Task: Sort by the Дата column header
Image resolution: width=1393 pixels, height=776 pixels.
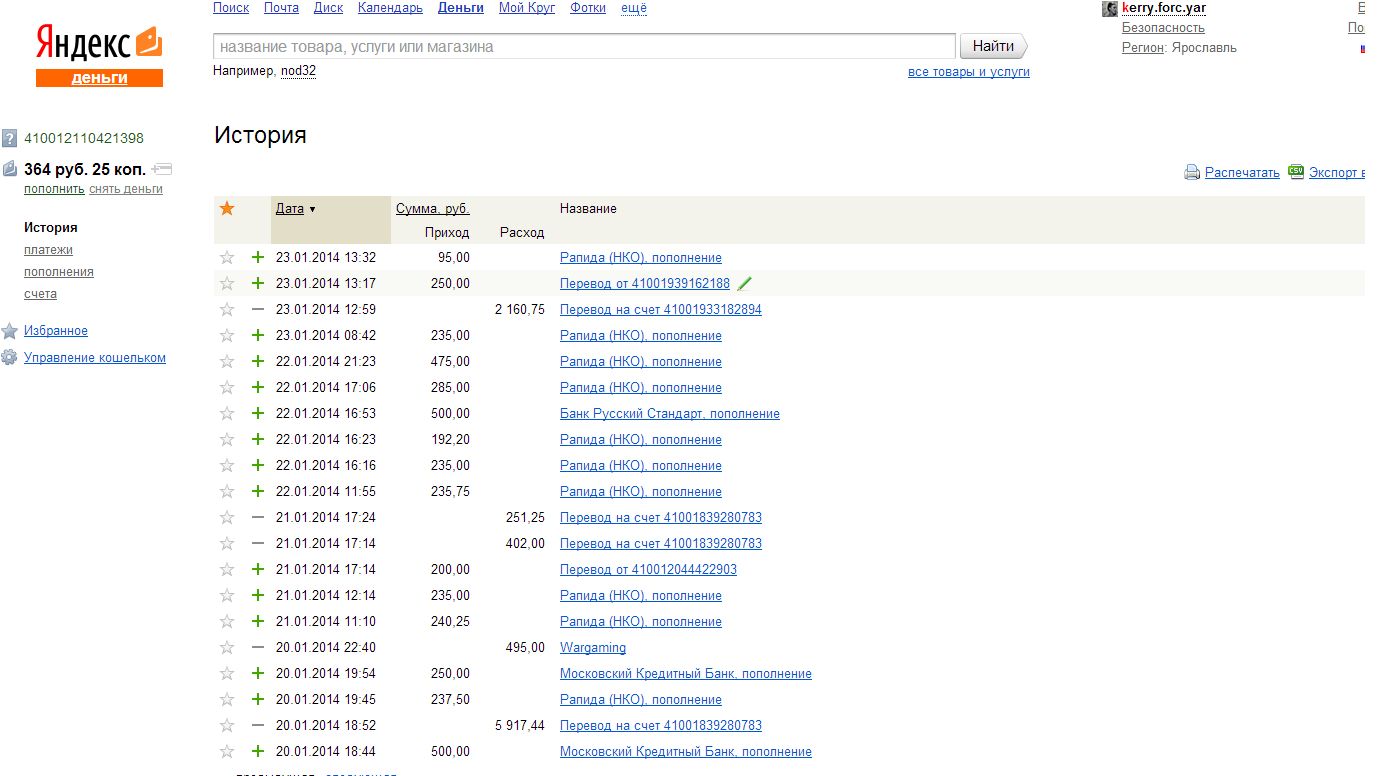Action: tap(290, 209)
